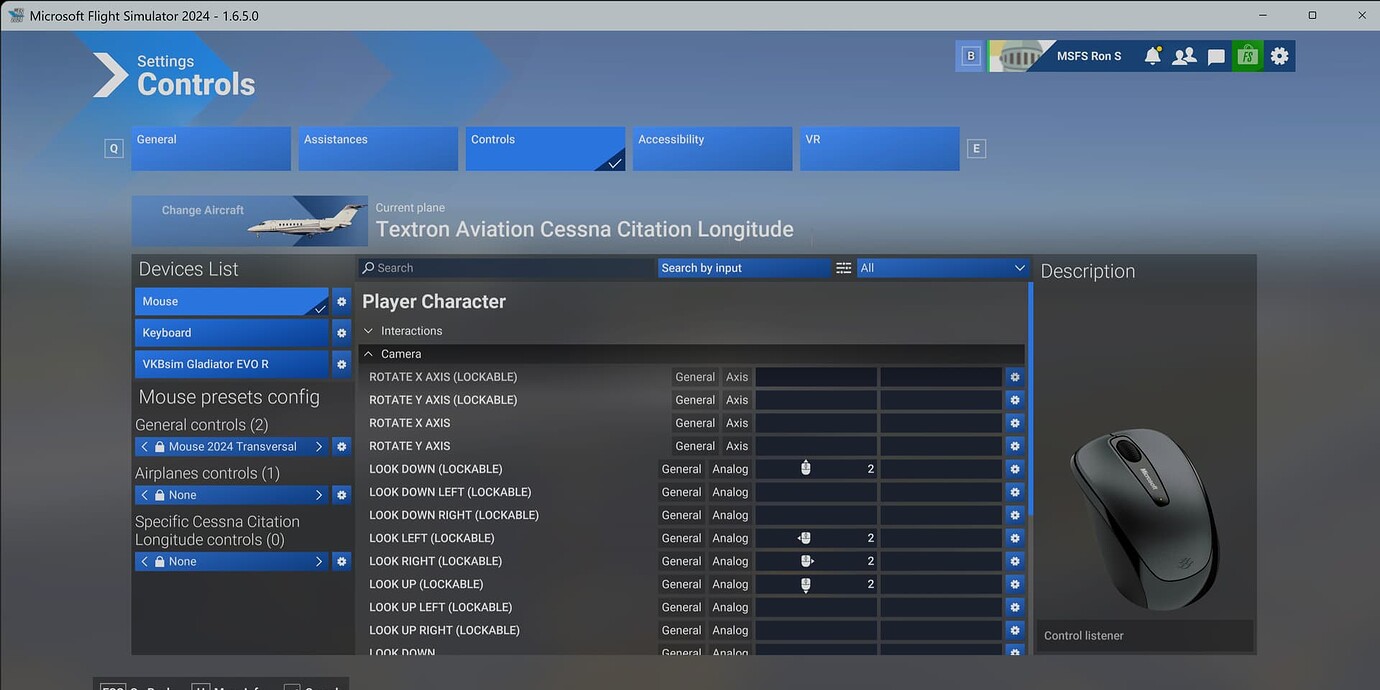Open gear for Specific Cessna Citation Longitude preset
Viewport: 1380px width, 690px height.
(x=341, y=562)
